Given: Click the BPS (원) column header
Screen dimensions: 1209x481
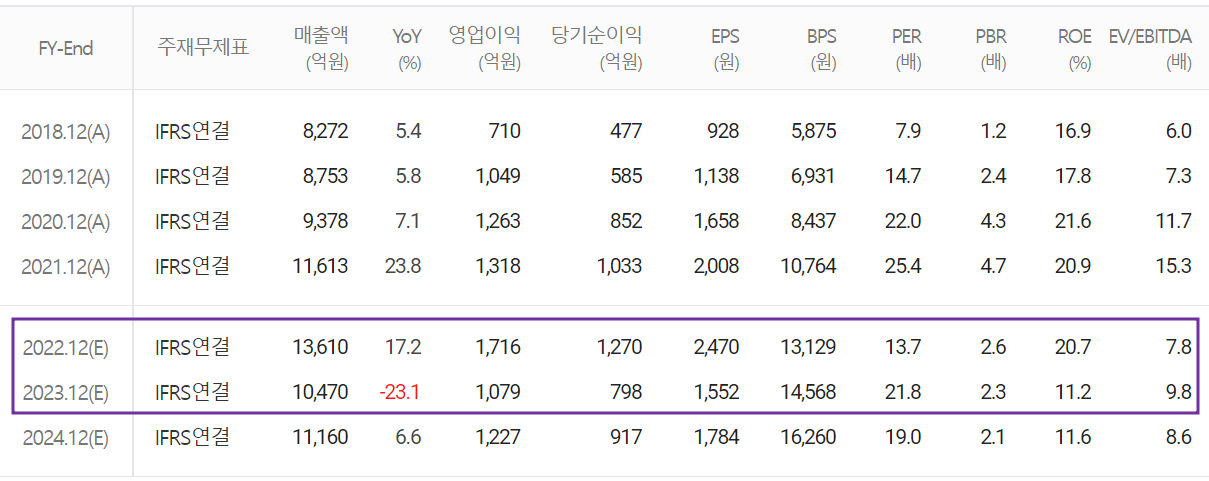Looking at the screenshot, I should (822, 49).
